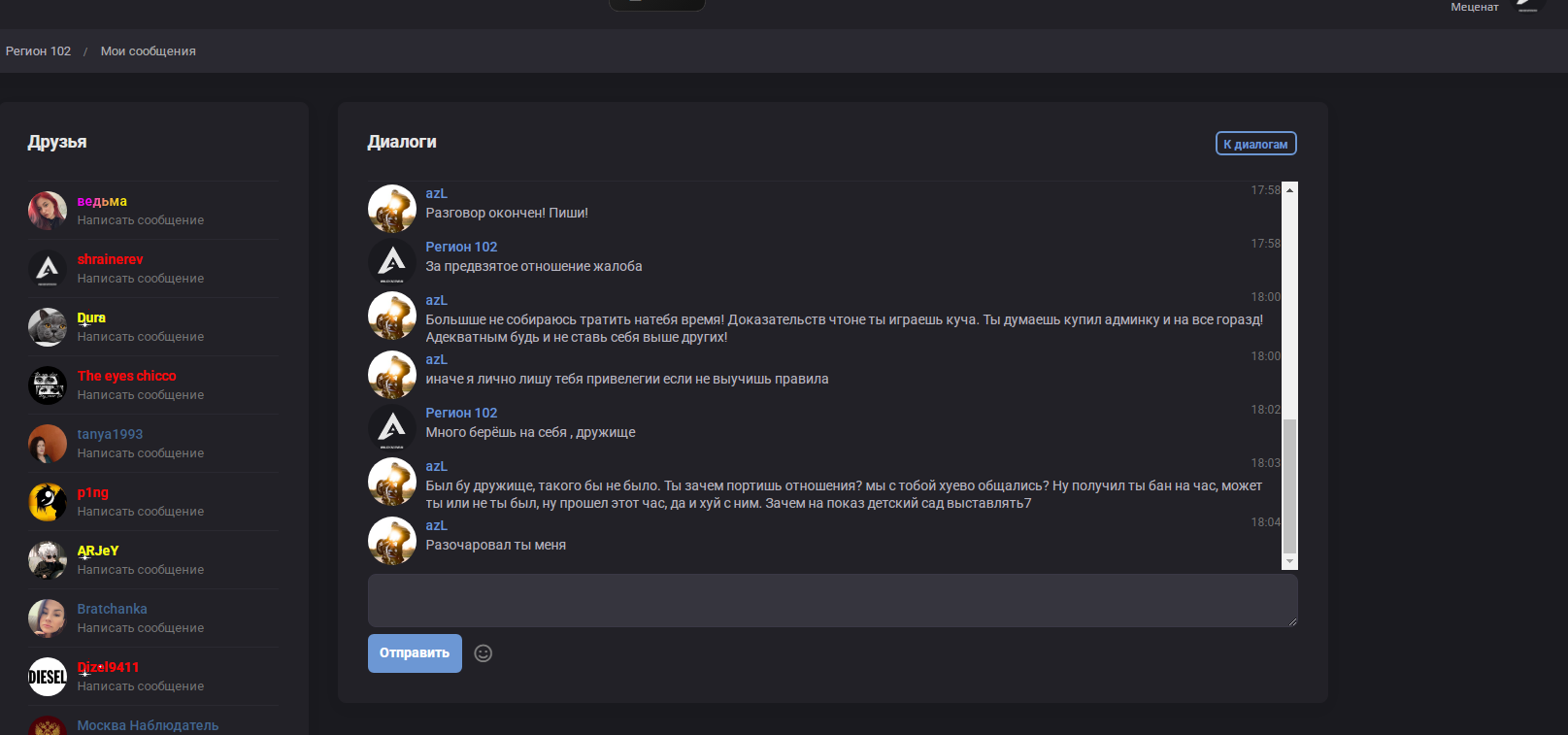Open the ведьма profile name link

click(x=102, y=201)
